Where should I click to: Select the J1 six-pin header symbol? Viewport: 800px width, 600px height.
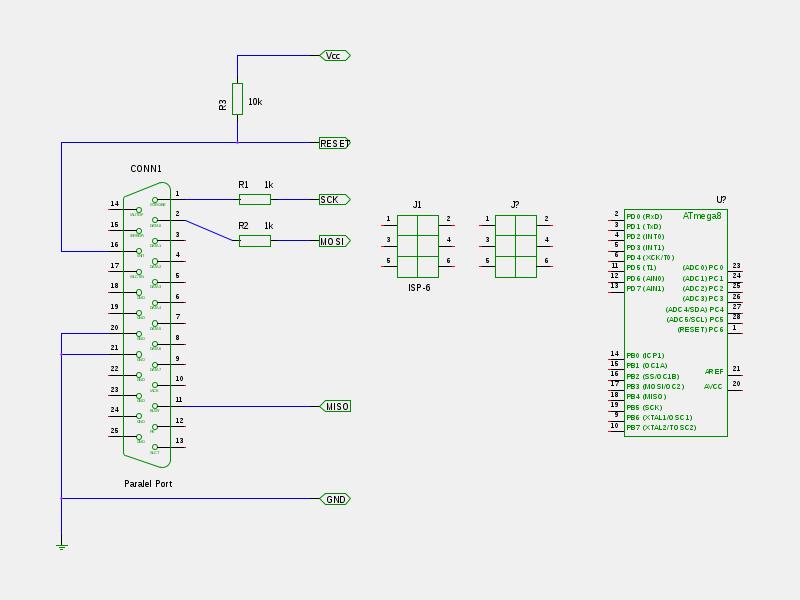(x=418, y=246)
